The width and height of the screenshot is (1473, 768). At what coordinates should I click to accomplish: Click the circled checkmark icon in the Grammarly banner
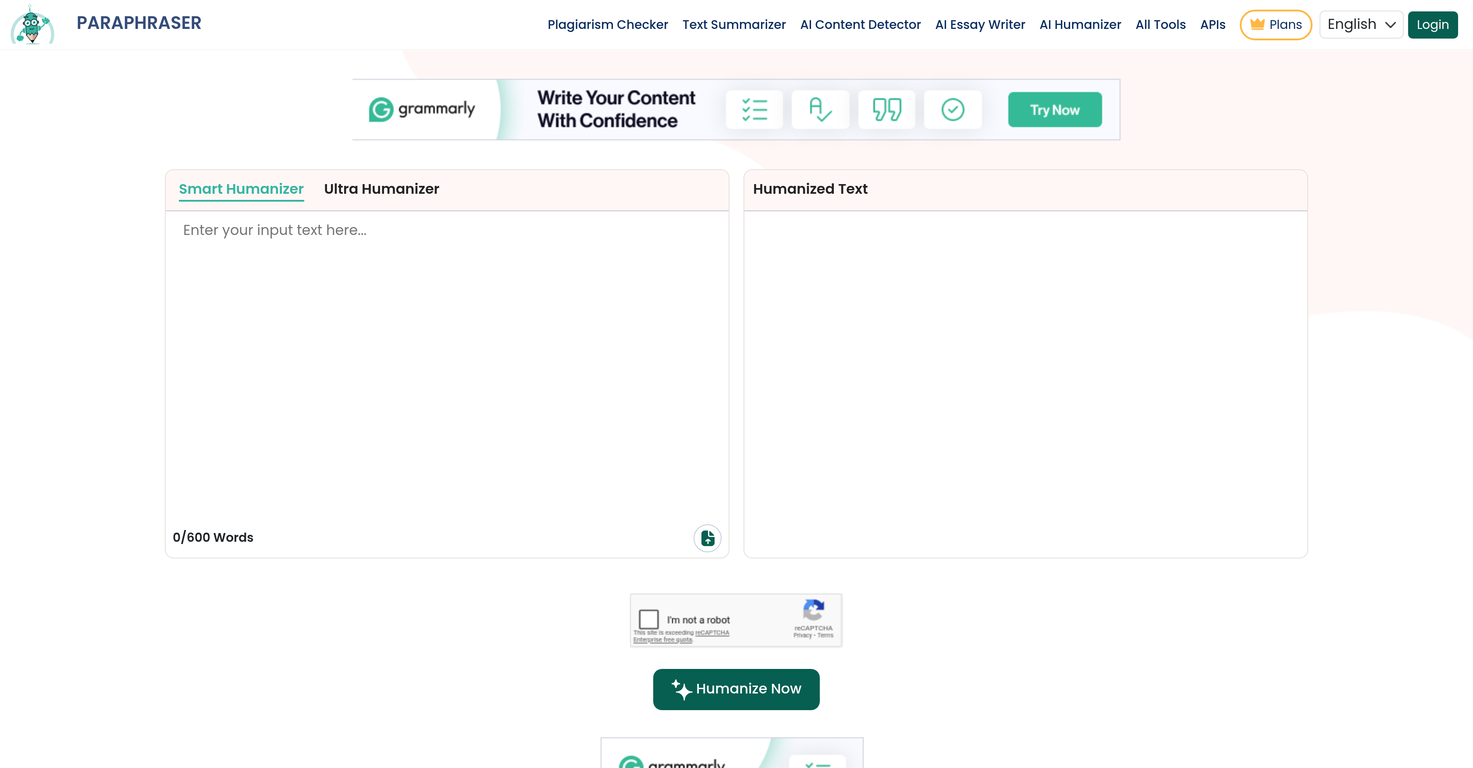953,110
